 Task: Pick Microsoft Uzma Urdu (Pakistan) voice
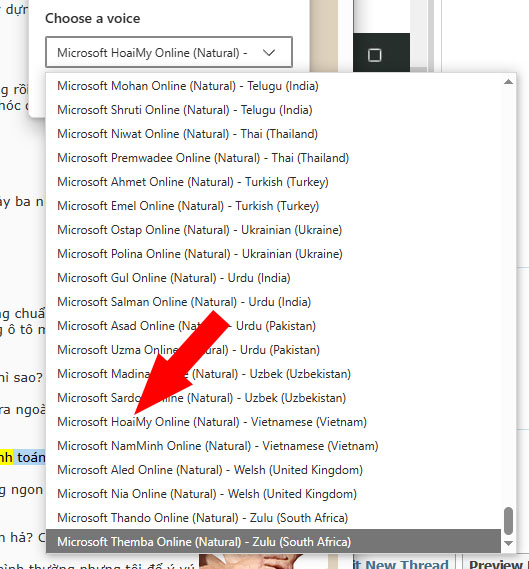tap(274, 350)
